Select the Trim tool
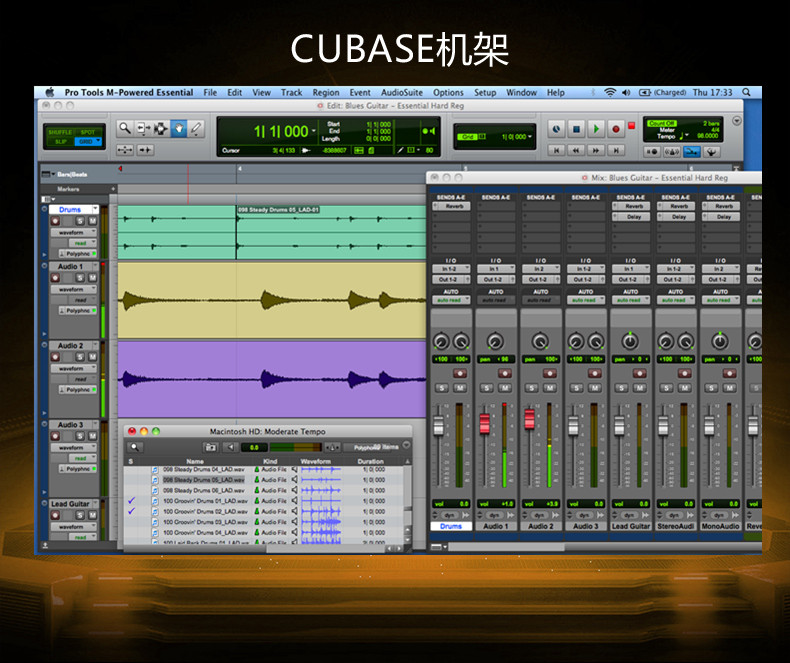The height and width of the screenshot is (663, 790). tap(143, 128)
